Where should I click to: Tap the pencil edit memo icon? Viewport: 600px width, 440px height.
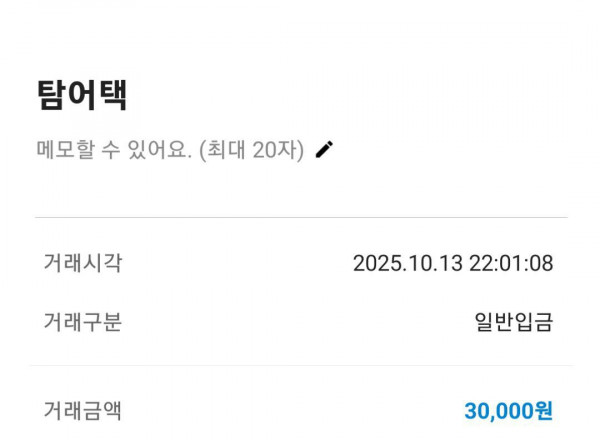[324, 150]
